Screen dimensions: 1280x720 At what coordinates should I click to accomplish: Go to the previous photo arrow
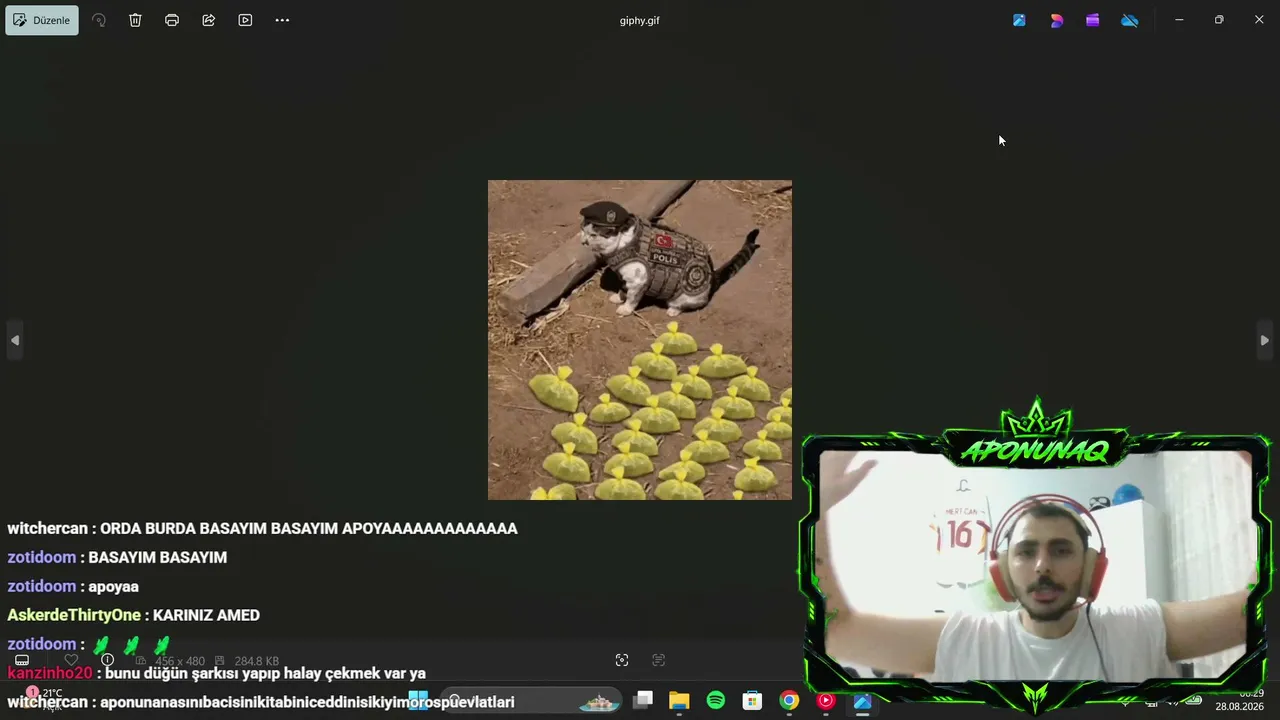(14, 340)
